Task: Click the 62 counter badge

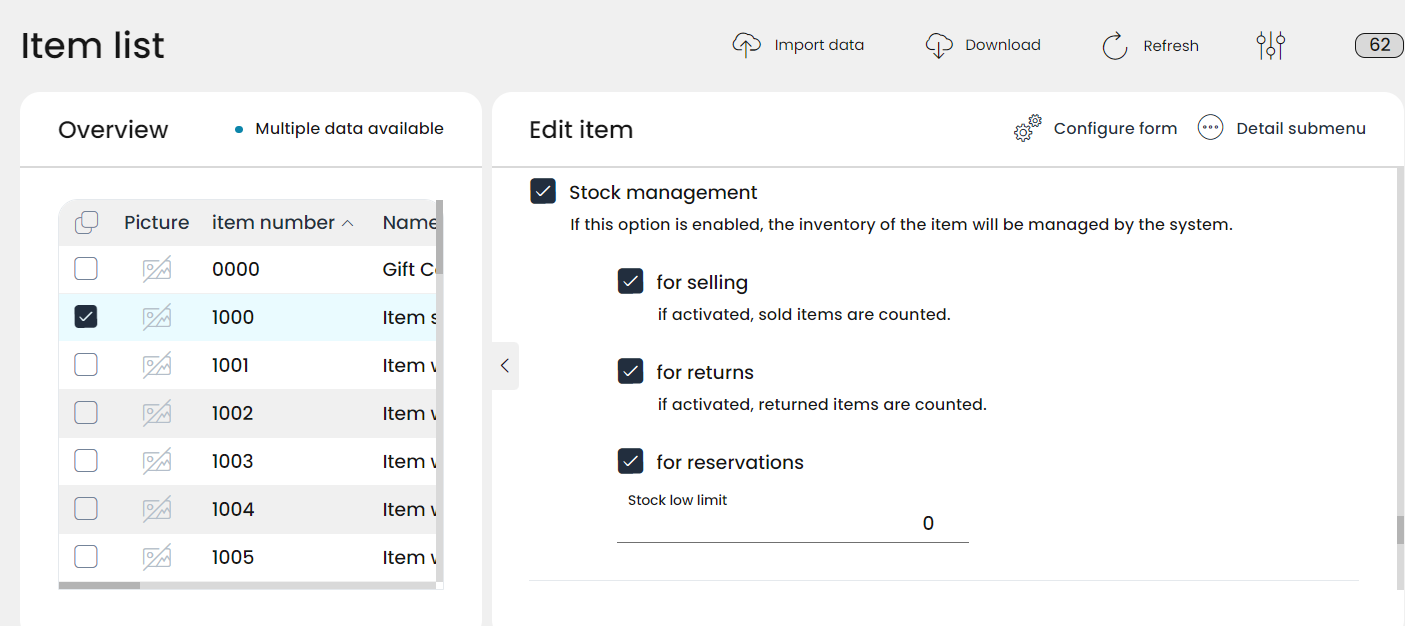Action: point(1380,45)
